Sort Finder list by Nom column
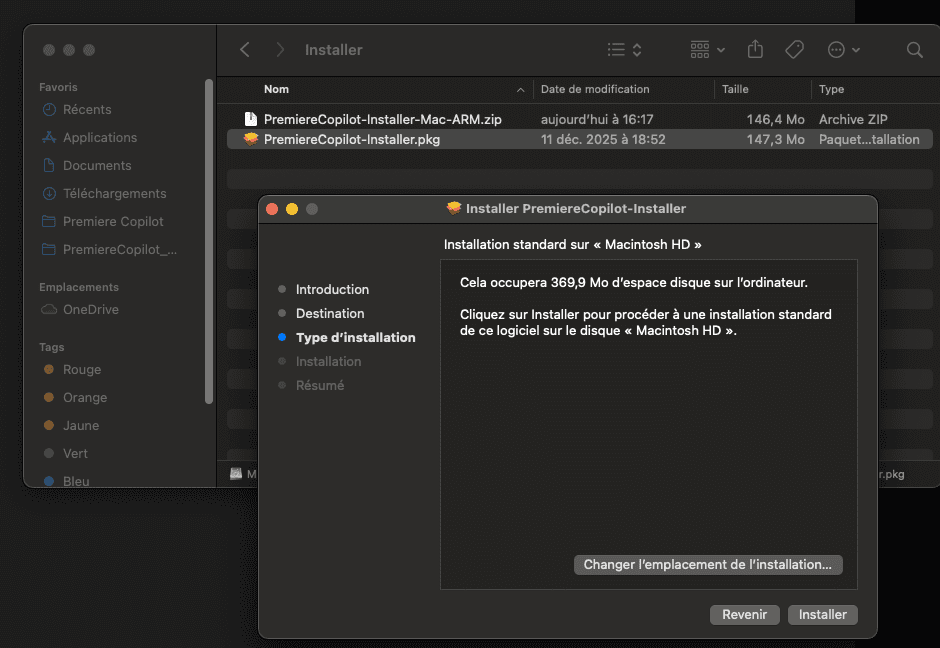Screen dimensions: 940x648 coord(276,89)
